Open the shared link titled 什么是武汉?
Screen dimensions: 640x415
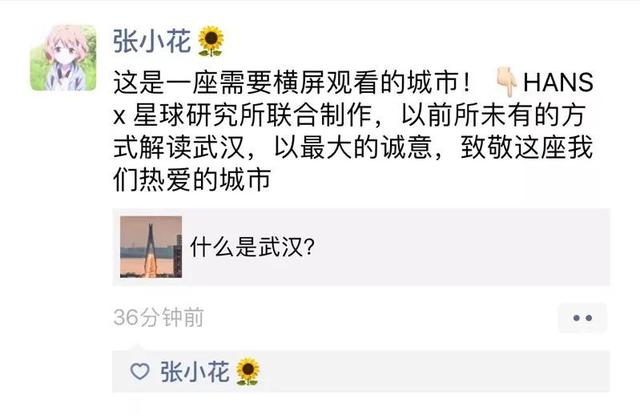pyautogui.click(x=252, y=247)
